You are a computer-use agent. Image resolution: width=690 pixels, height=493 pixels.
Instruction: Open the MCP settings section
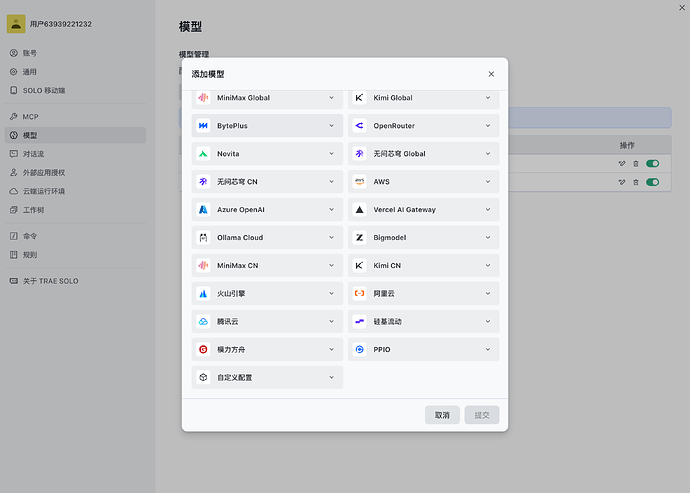click(75, 117)
